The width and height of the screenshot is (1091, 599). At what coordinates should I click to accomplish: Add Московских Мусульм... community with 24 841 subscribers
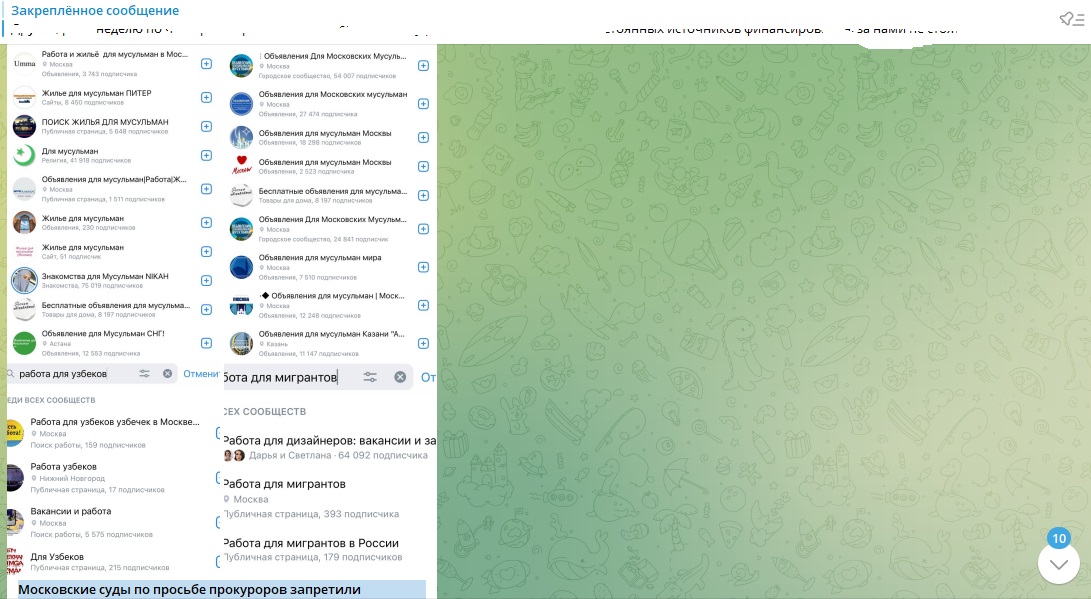(423, 229)
